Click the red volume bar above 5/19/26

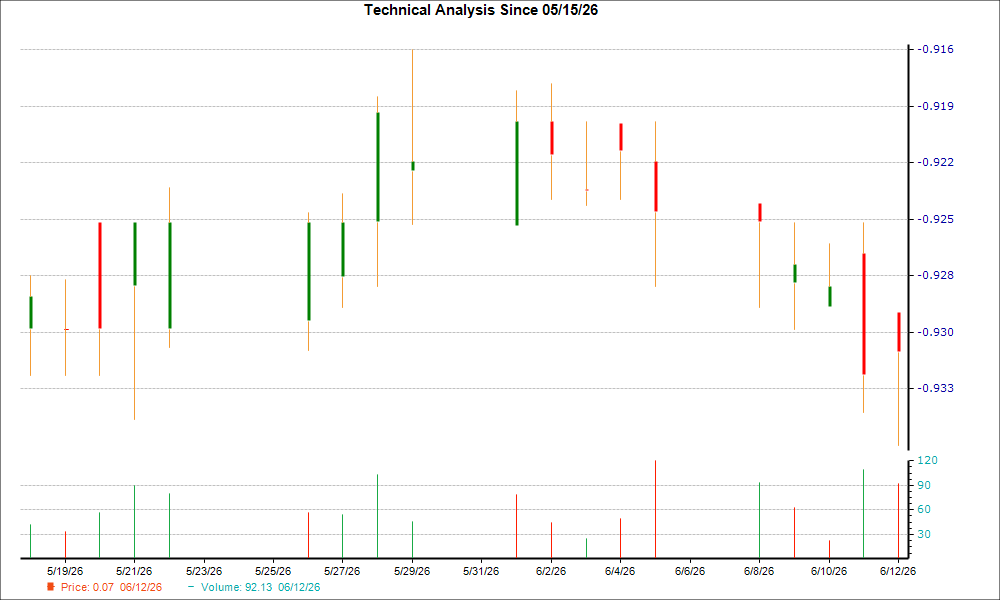[65, 545]
